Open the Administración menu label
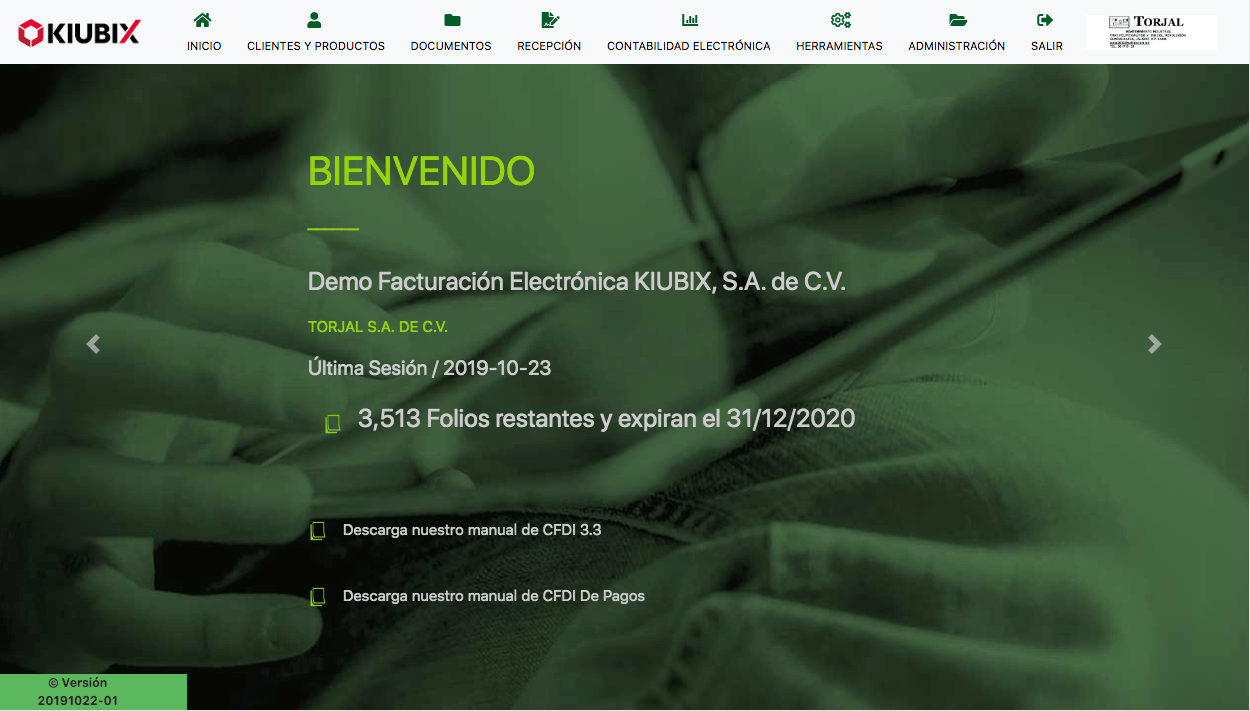Screen dimensions: 1250x711 click(x=957, y=46)
